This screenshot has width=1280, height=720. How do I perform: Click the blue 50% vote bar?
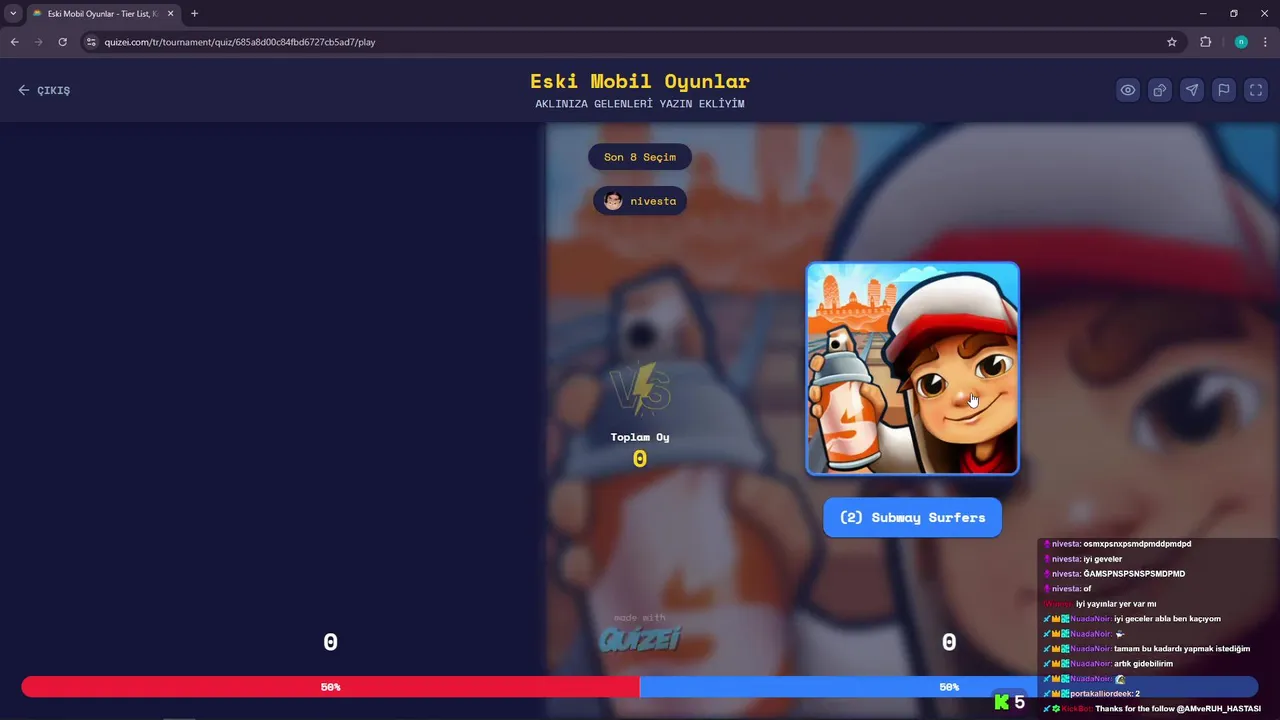948,687
